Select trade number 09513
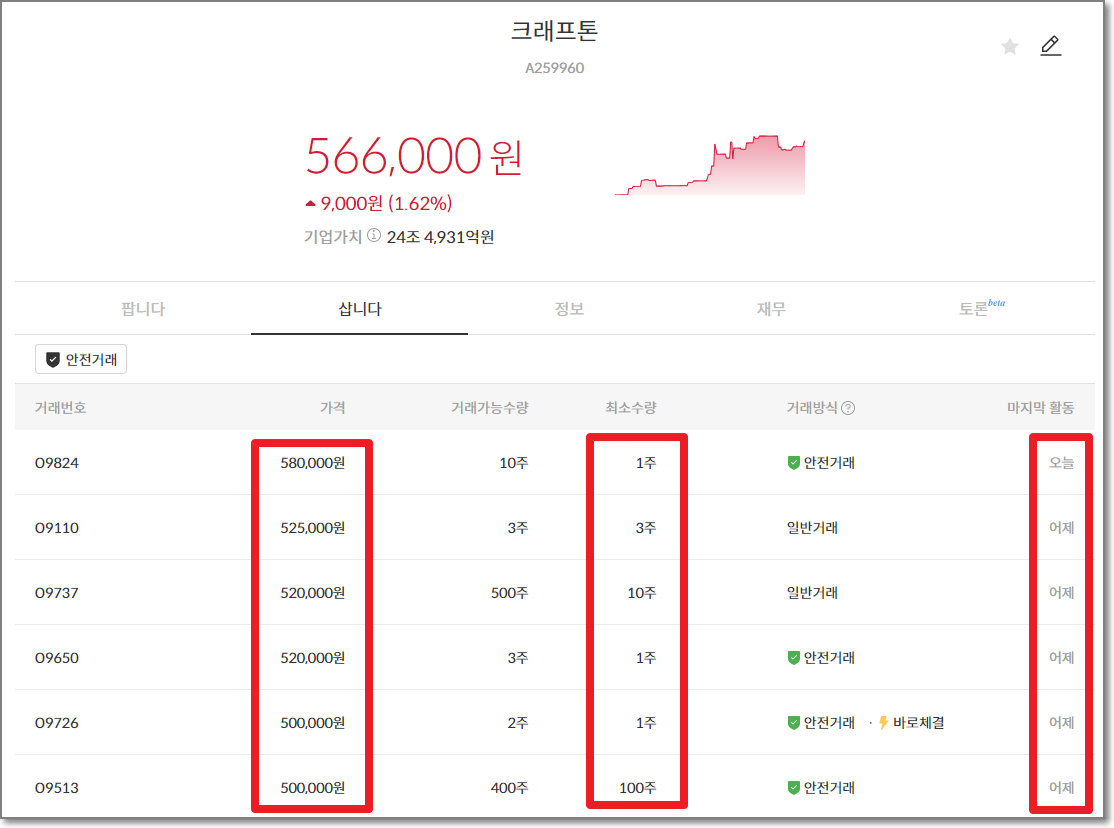 click(x=57, y=787)
